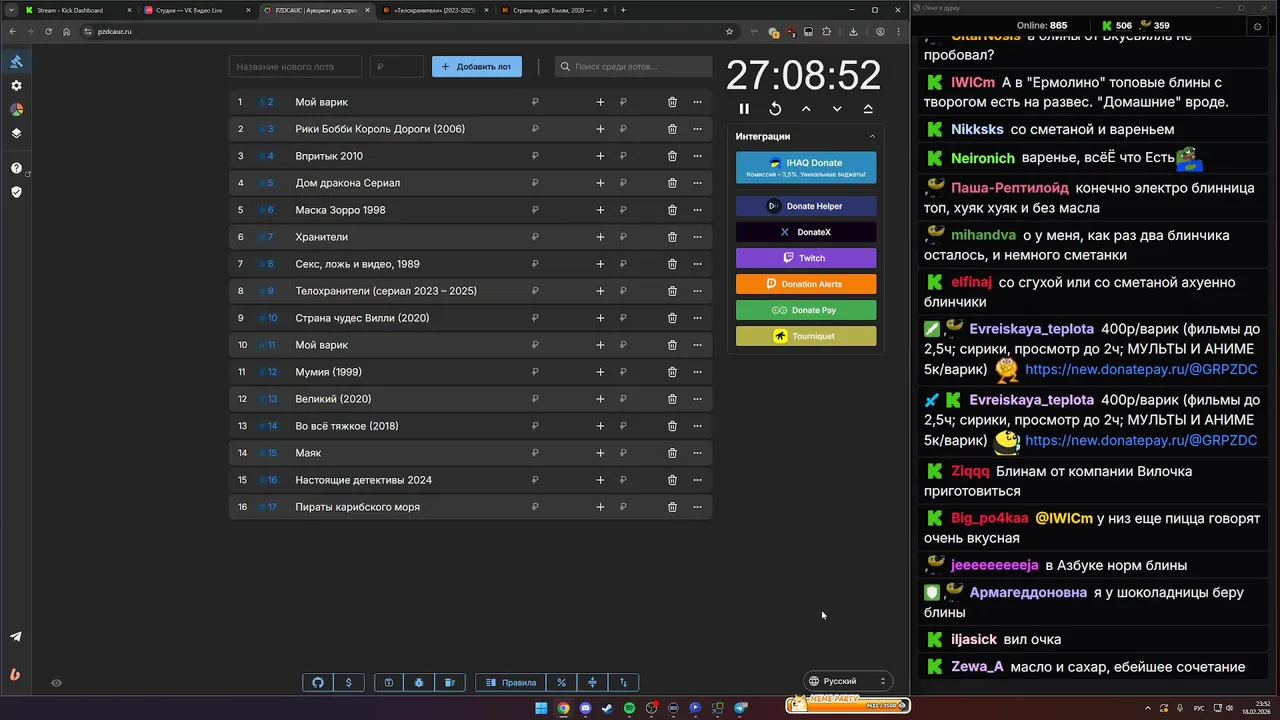Add amount to Маяк lot

600,453
